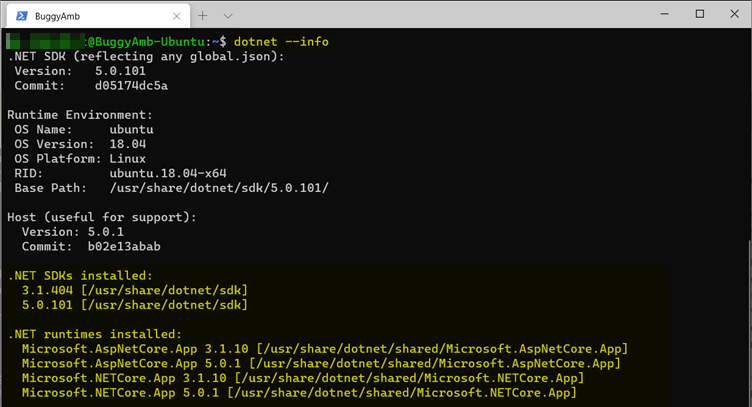This screenshot has height=407, width=752.
Task: Maximize the terminal window
Action: pos(700,14)
